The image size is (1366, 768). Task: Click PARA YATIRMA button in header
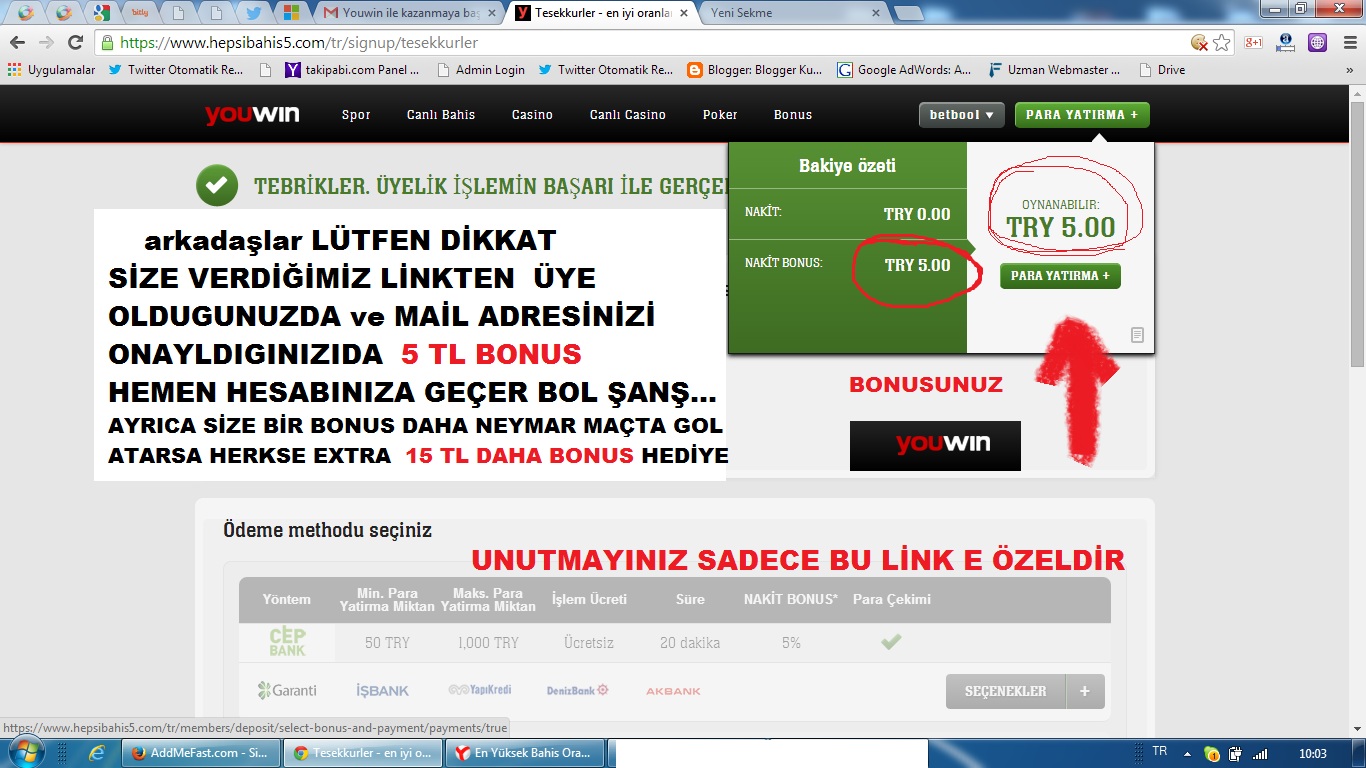[1081, 115]
